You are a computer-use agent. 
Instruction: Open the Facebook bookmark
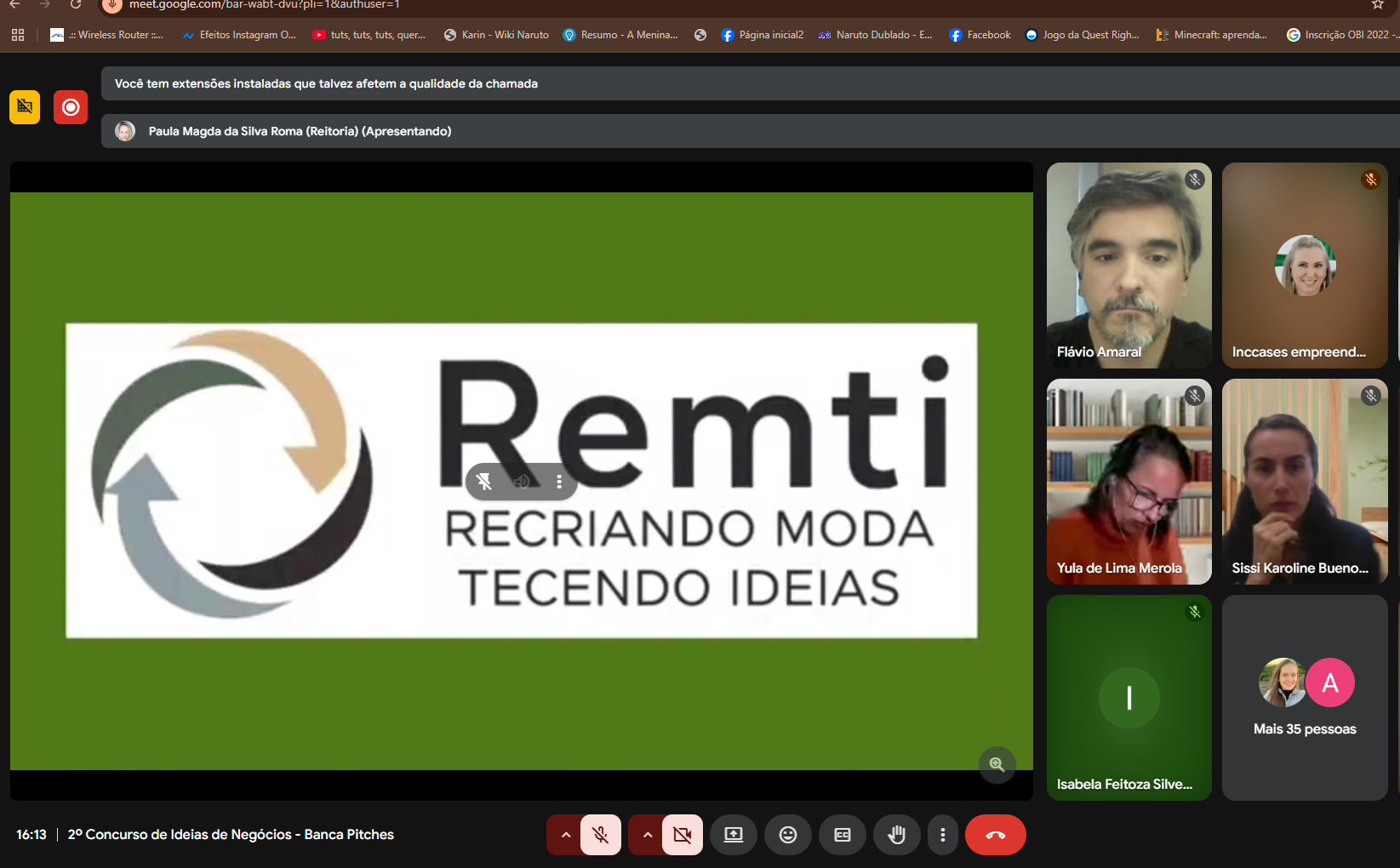[980, 35]
